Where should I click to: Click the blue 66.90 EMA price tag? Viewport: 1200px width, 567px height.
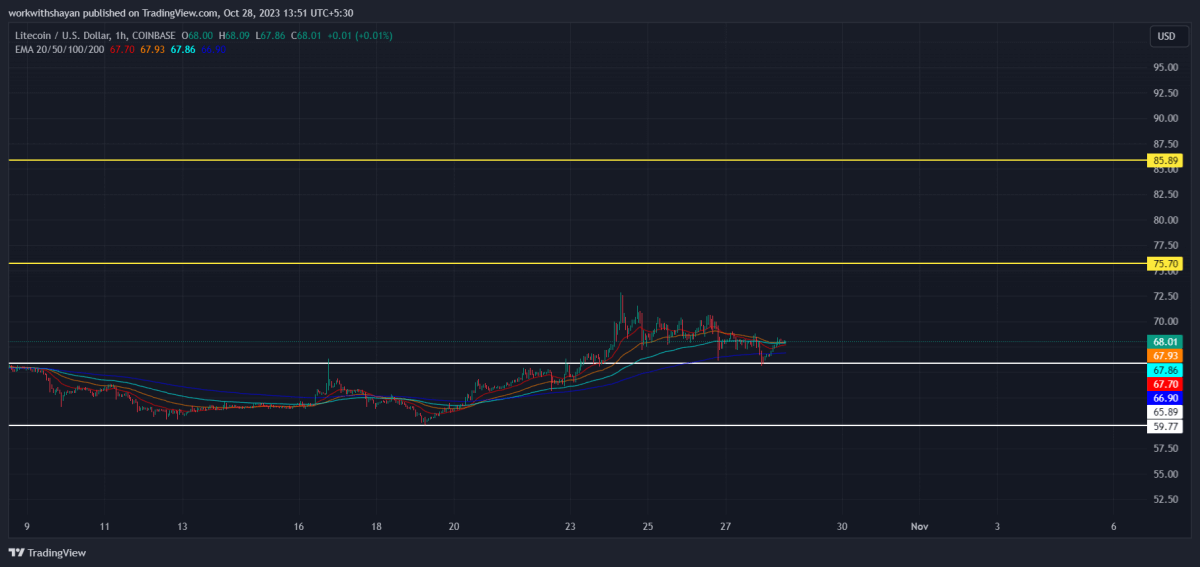1166,397
